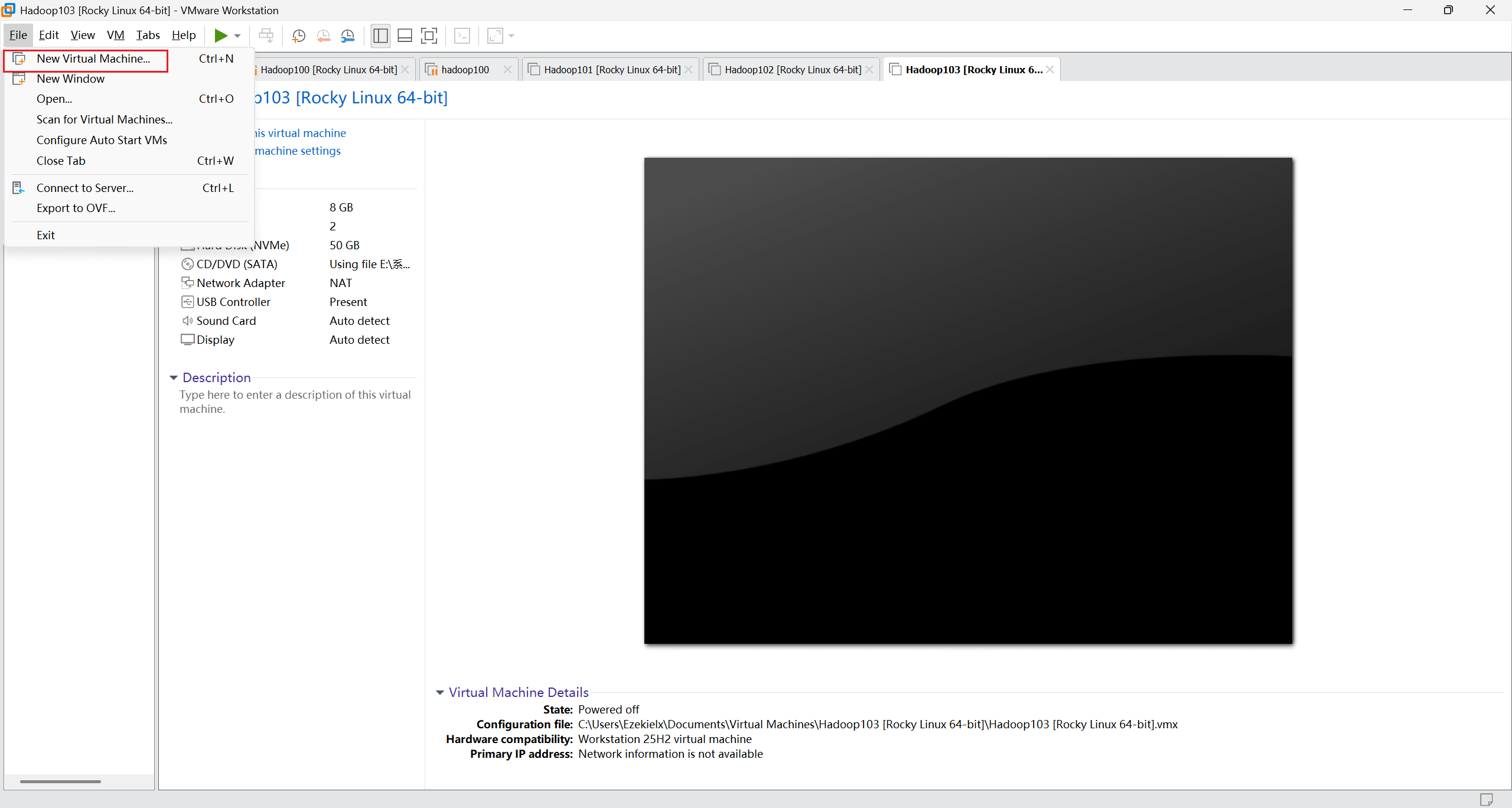1512x808 pixels.
Task: Open the Help menu
Action: tap(184, 35)
